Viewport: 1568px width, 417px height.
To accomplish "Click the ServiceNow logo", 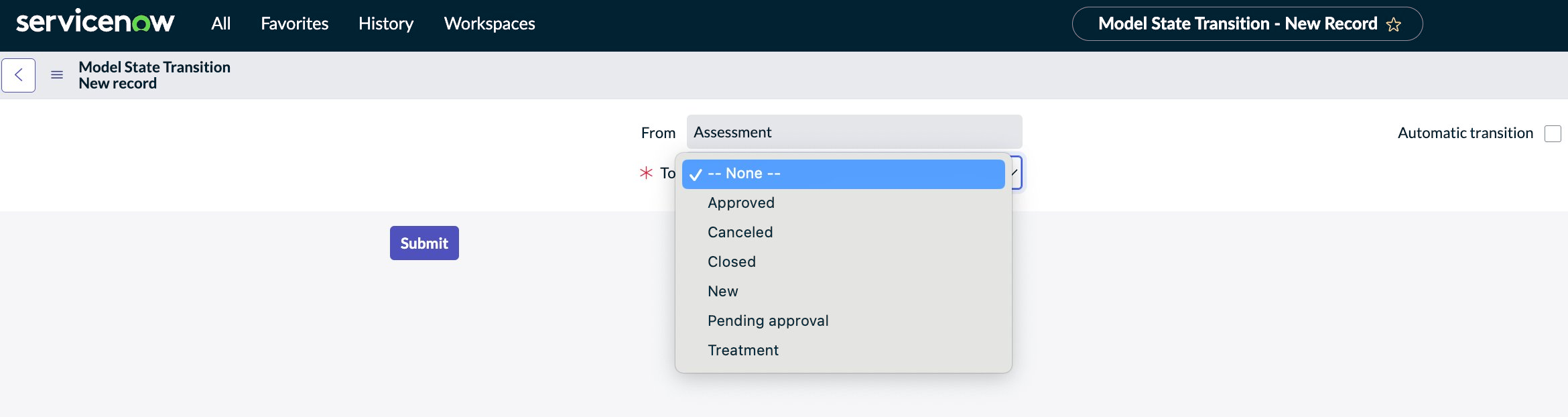I will coord(94,21).
